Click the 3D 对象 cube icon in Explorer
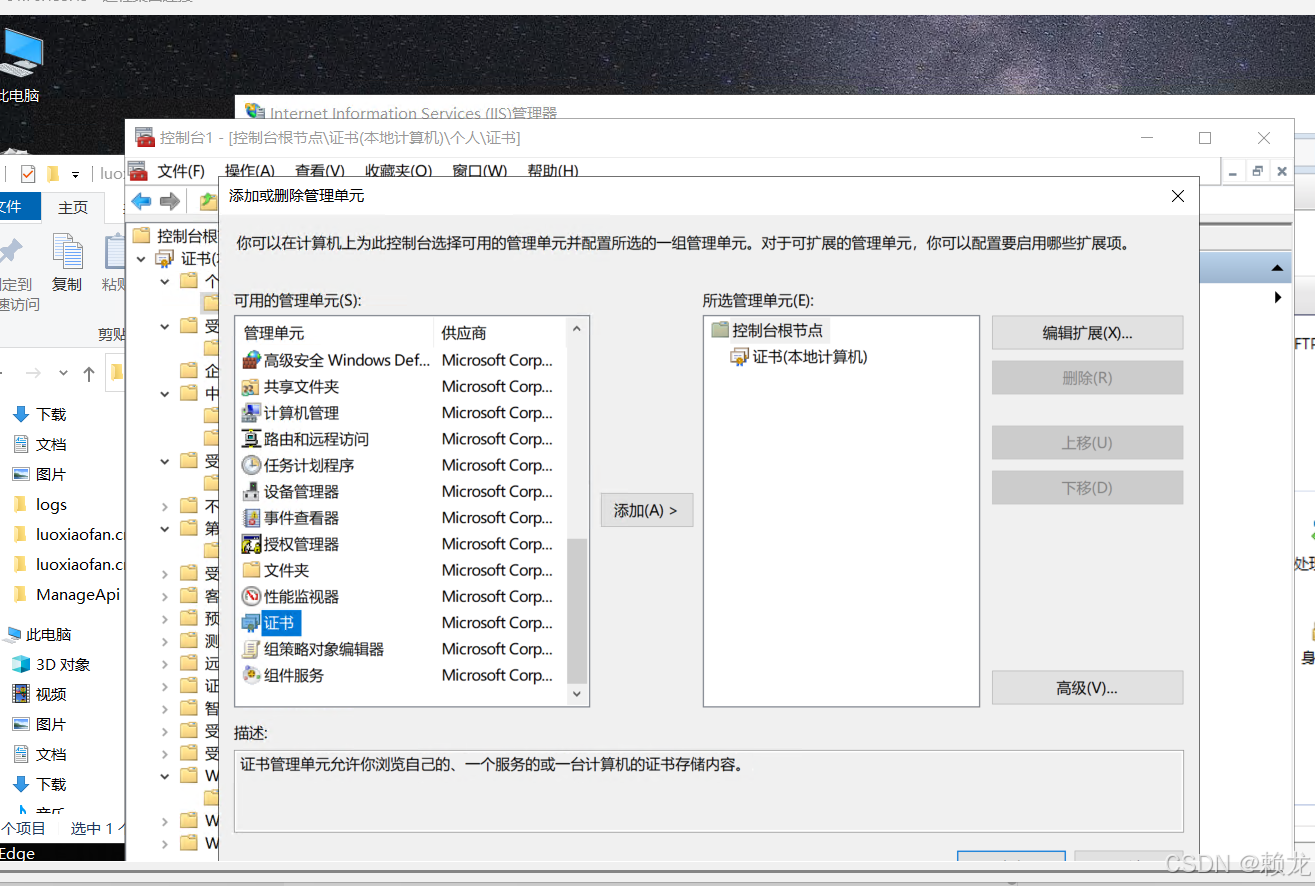This screenshot has height=886, width=1315. 21,664
